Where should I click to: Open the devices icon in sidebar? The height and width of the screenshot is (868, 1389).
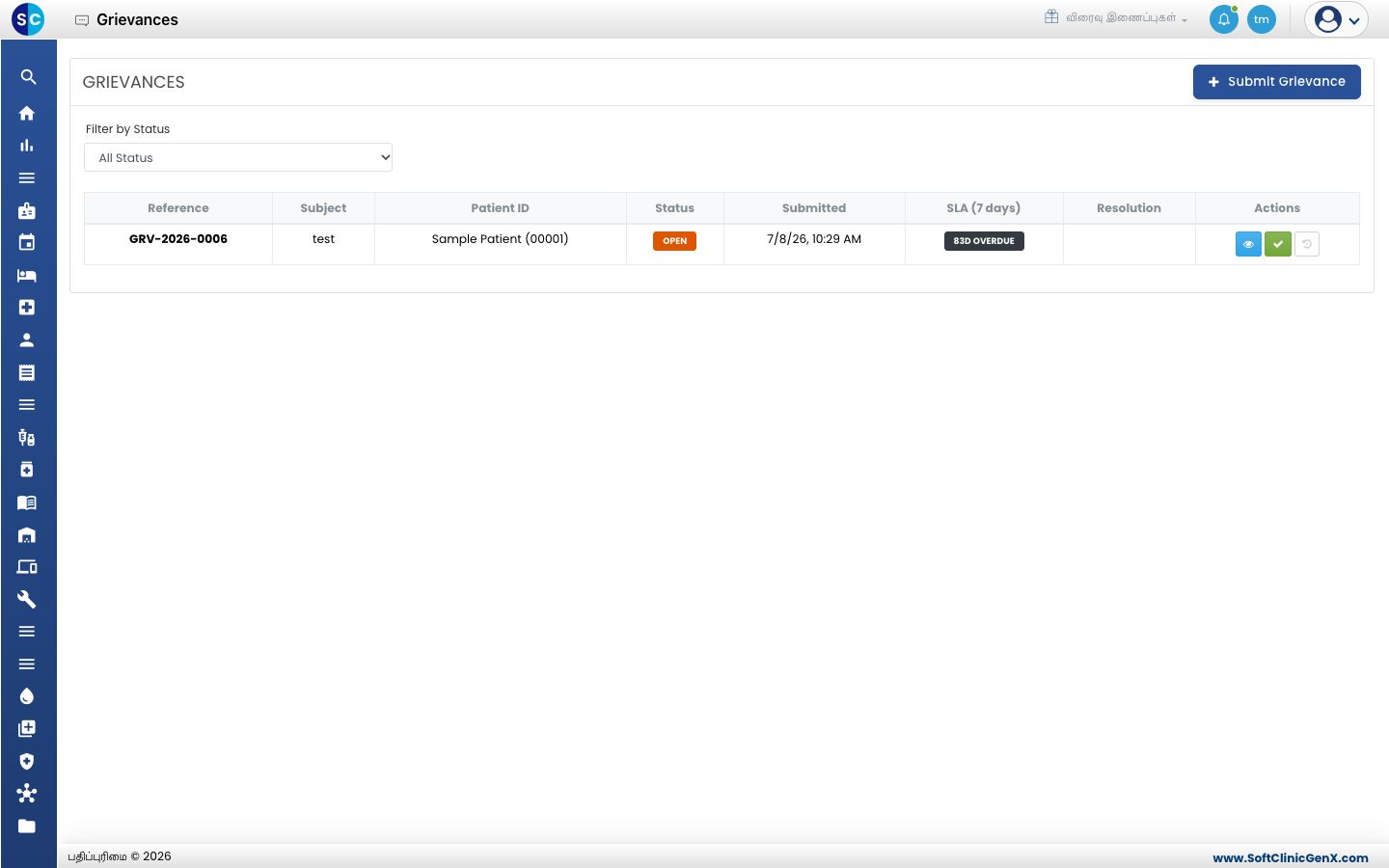(x=27, y=567)
